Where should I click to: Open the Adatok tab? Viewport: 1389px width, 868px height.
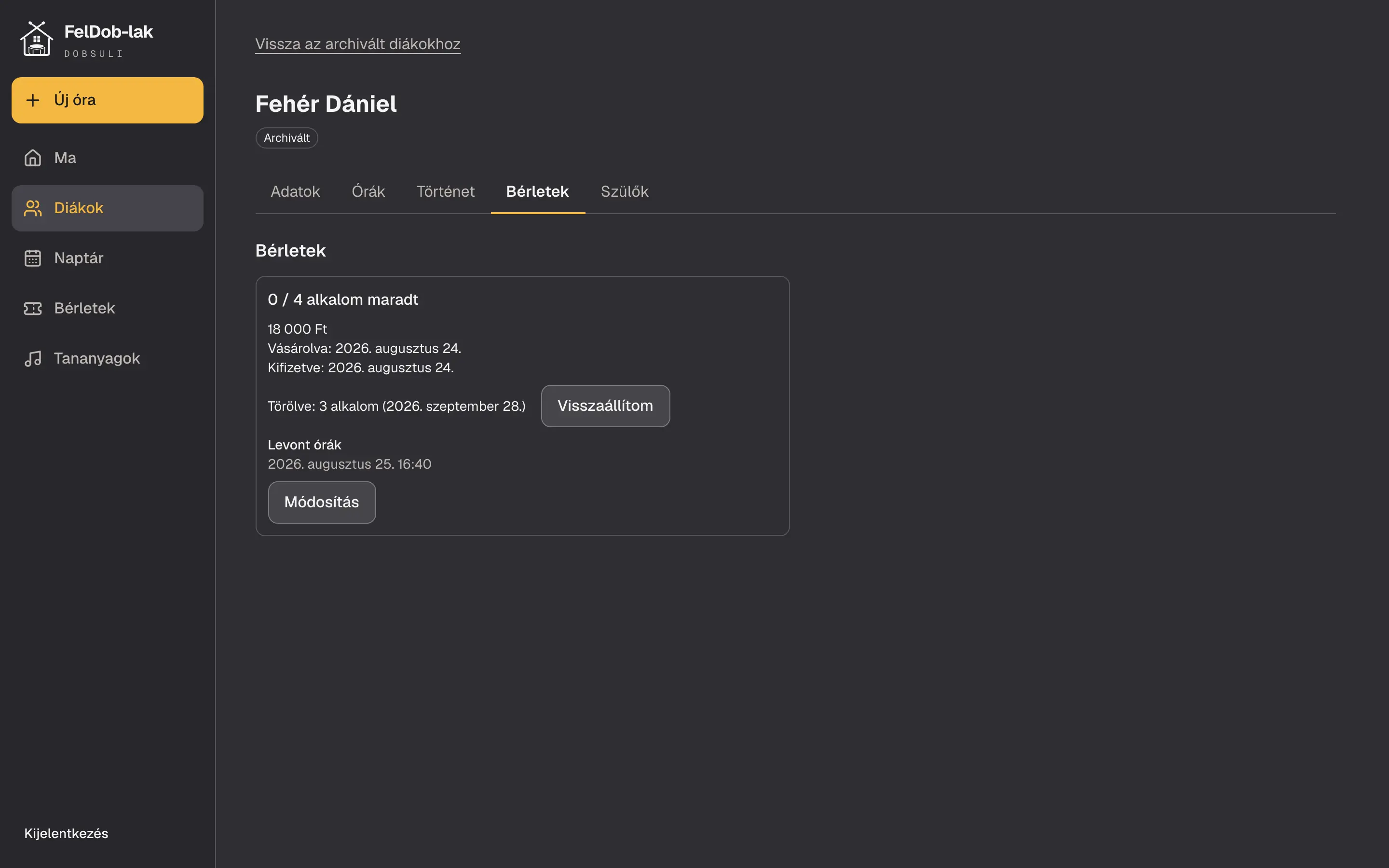point(295,192)
